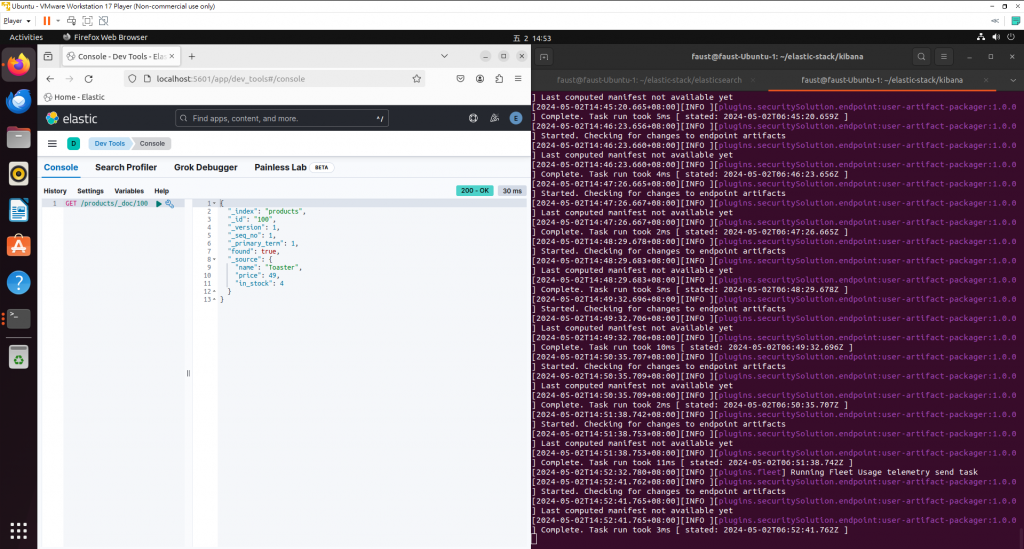Go back in Firefox

pyautogui.click(x=50, y=79)
